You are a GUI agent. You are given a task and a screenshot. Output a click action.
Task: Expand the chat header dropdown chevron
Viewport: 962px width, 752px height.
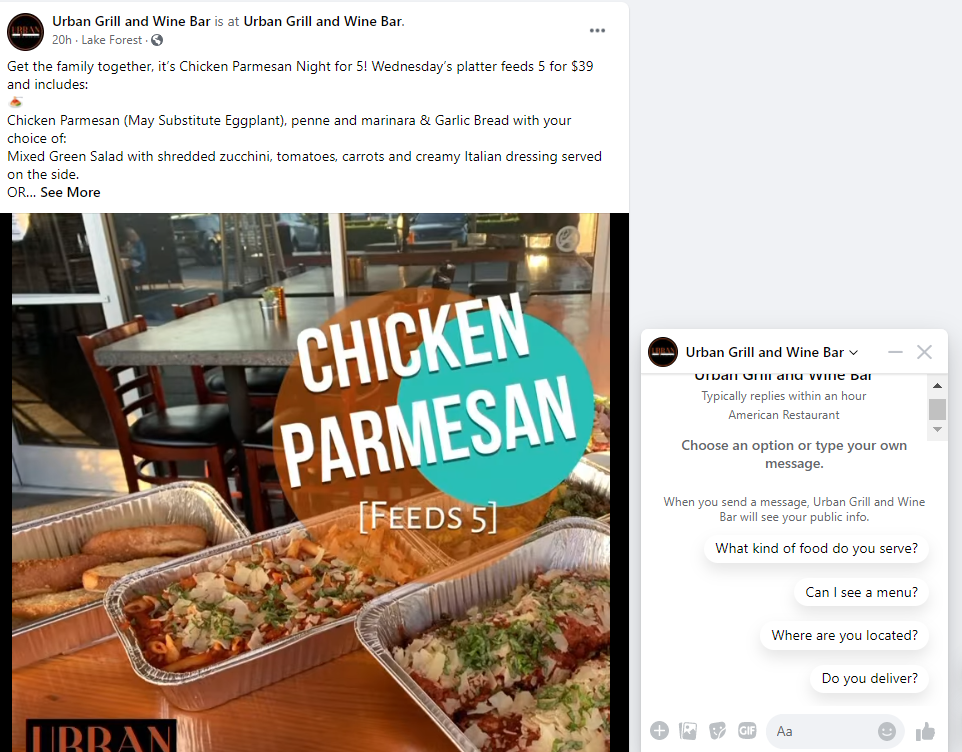coord(853,352)
